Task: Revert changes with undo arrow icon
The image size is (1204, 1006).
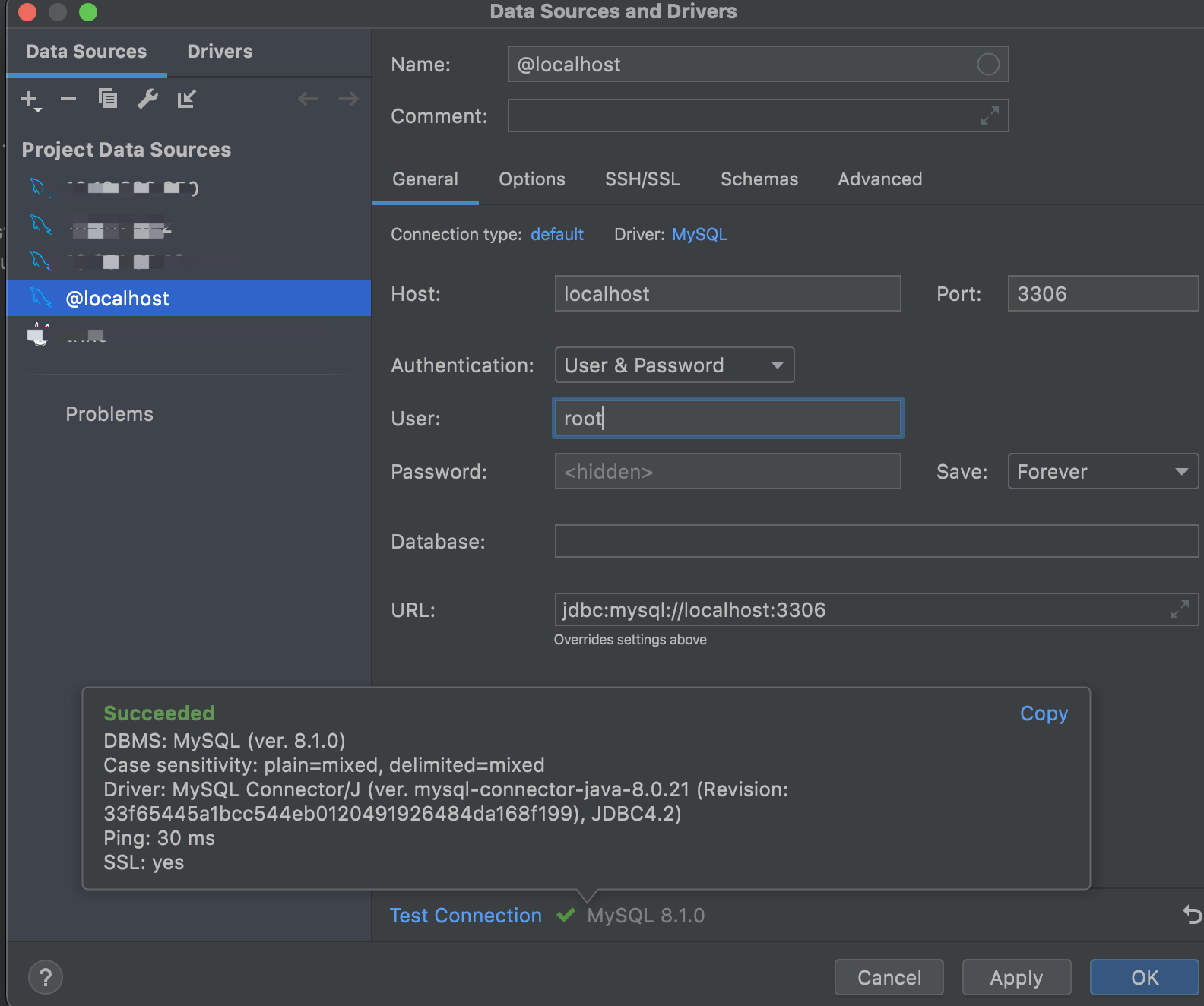Action: click(1193, 915)
